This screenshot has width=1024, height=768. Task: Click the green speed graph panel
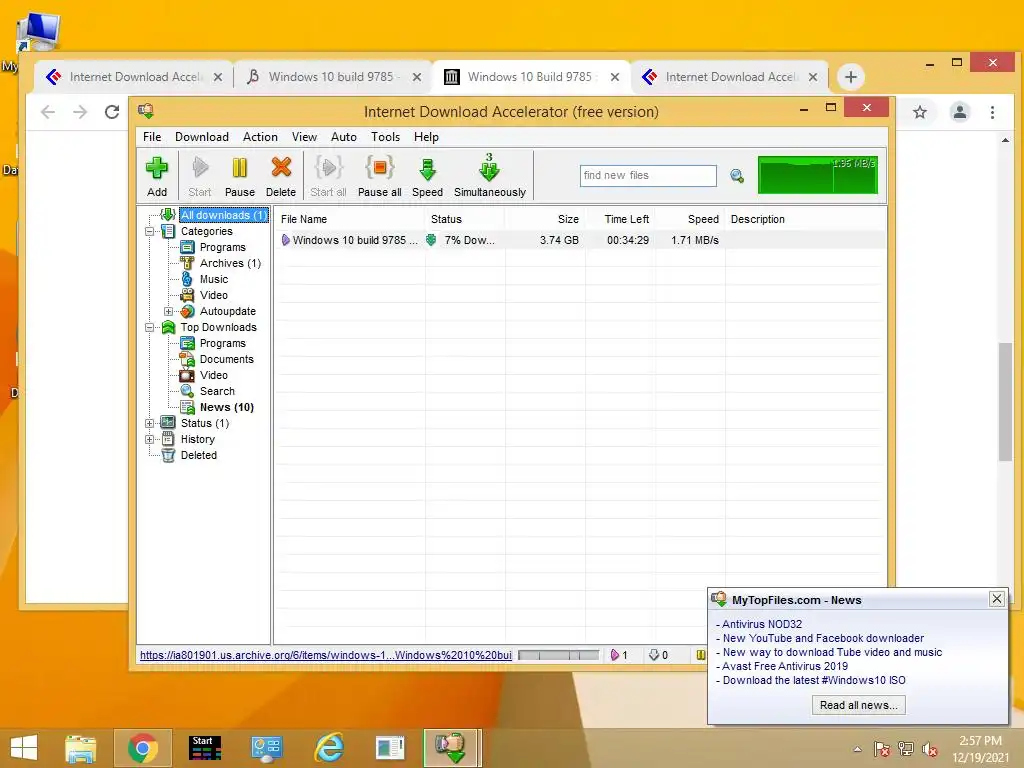tap(818, 174)
